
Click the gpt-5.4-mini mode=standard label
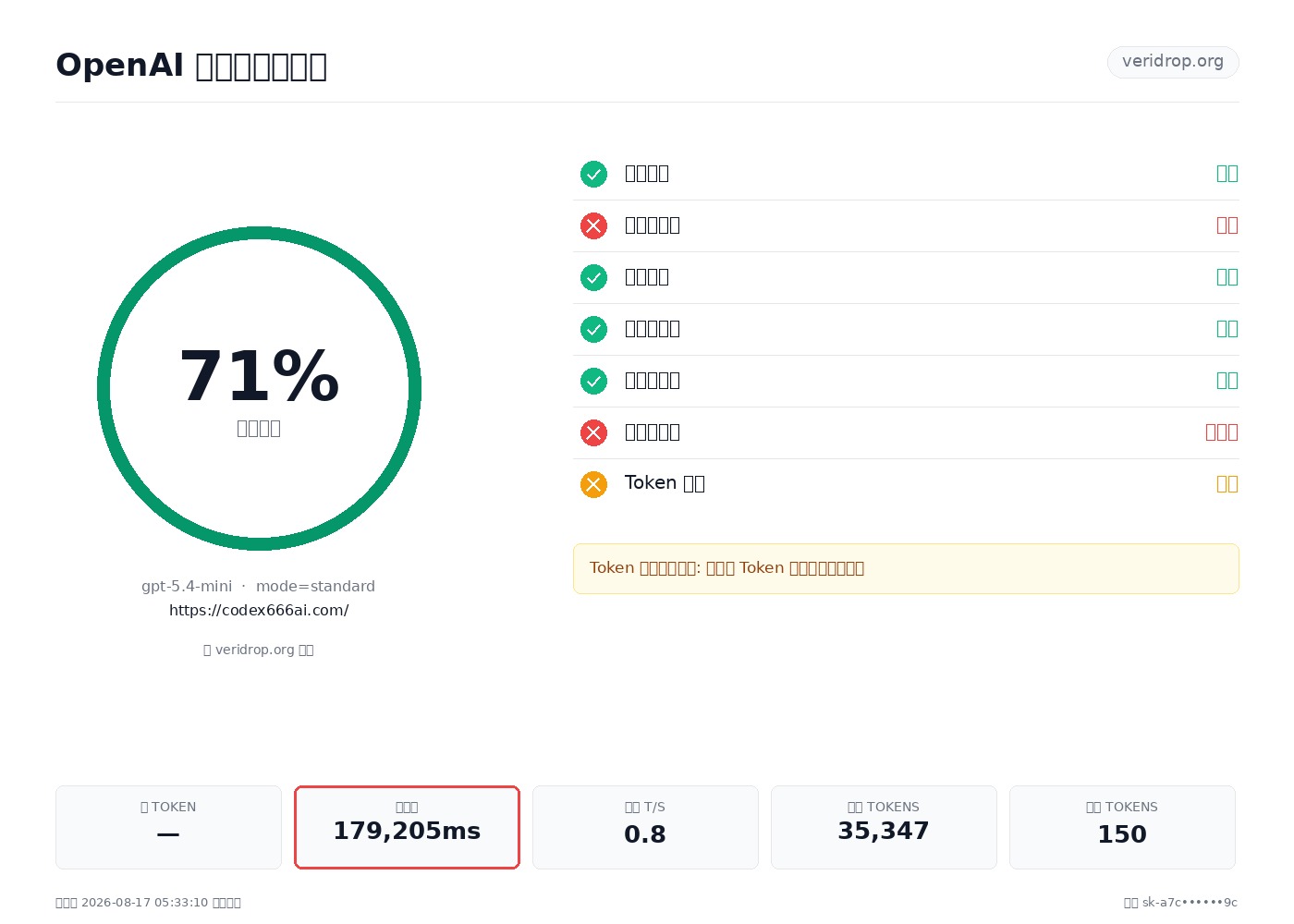(x=258, y=587)
